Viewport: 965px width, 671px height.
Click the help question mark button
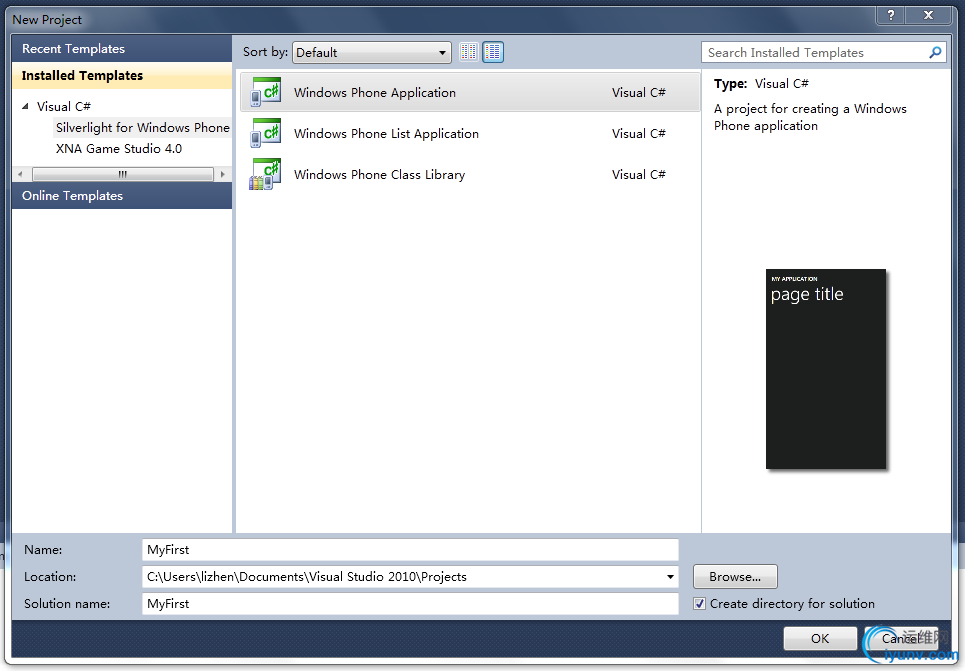tap(891, 15)
